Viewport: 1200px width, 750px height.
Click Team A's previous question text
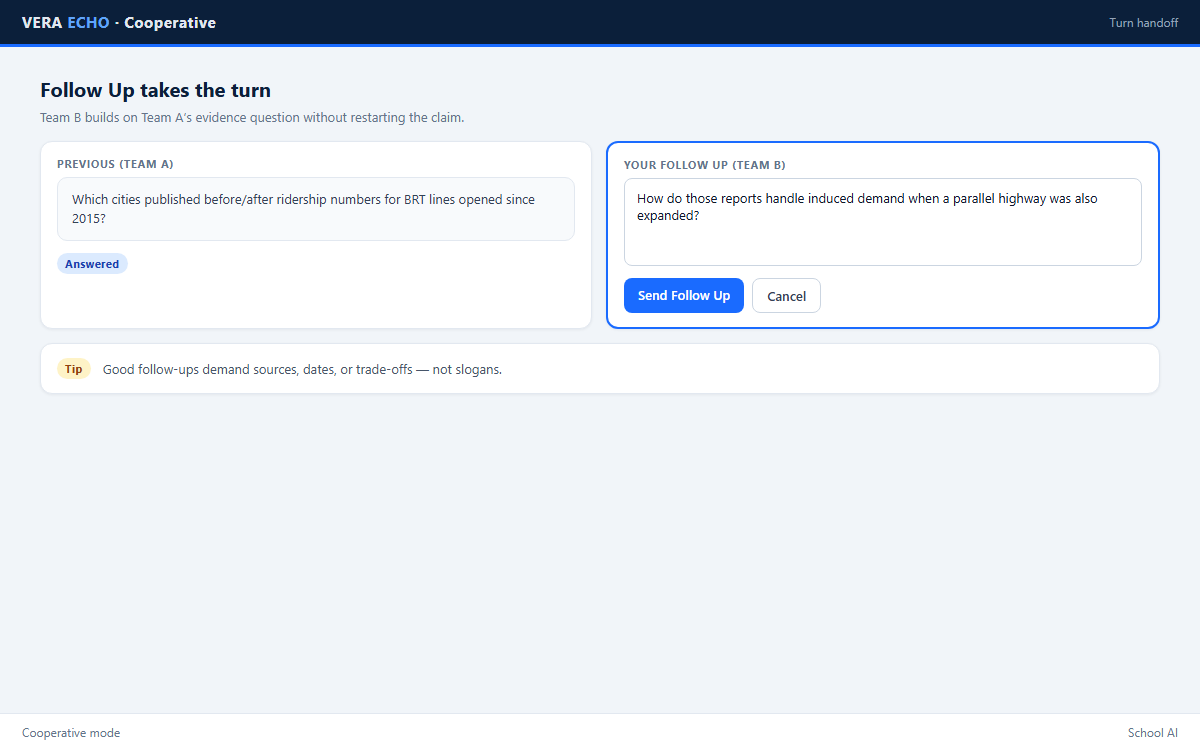coord(316,209)
